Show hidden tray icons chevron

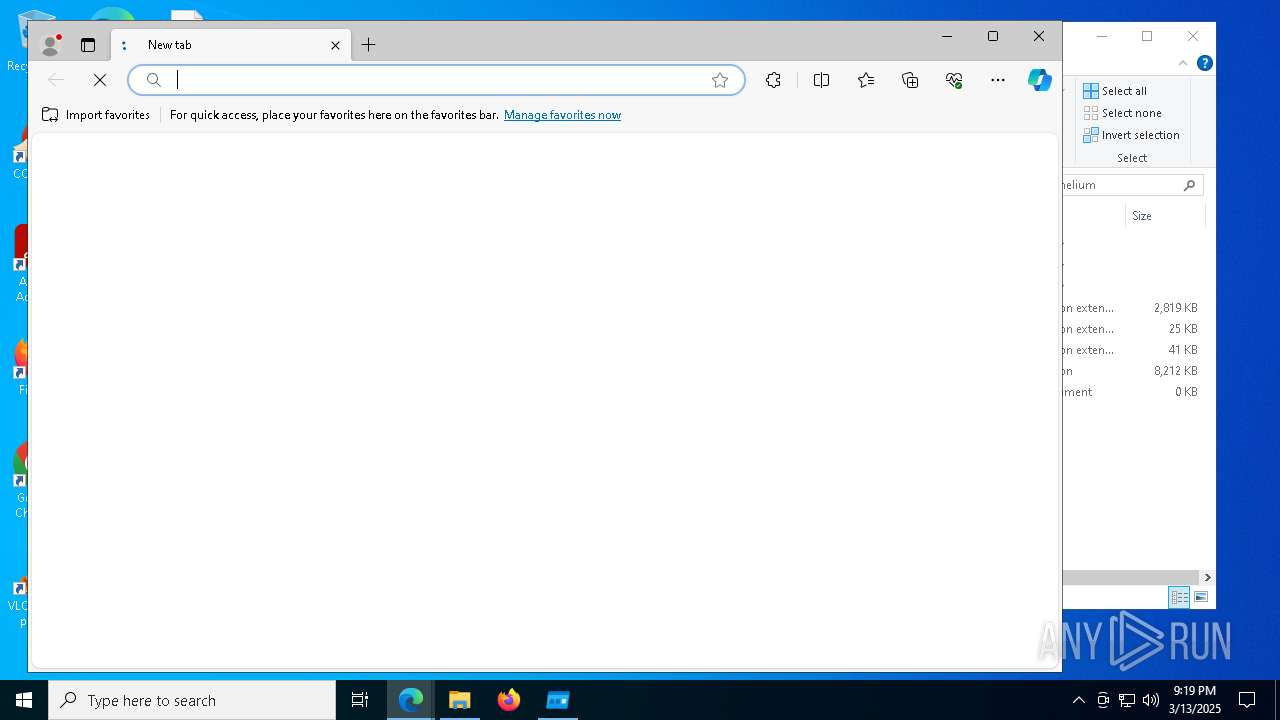(x=1078, y=700)
